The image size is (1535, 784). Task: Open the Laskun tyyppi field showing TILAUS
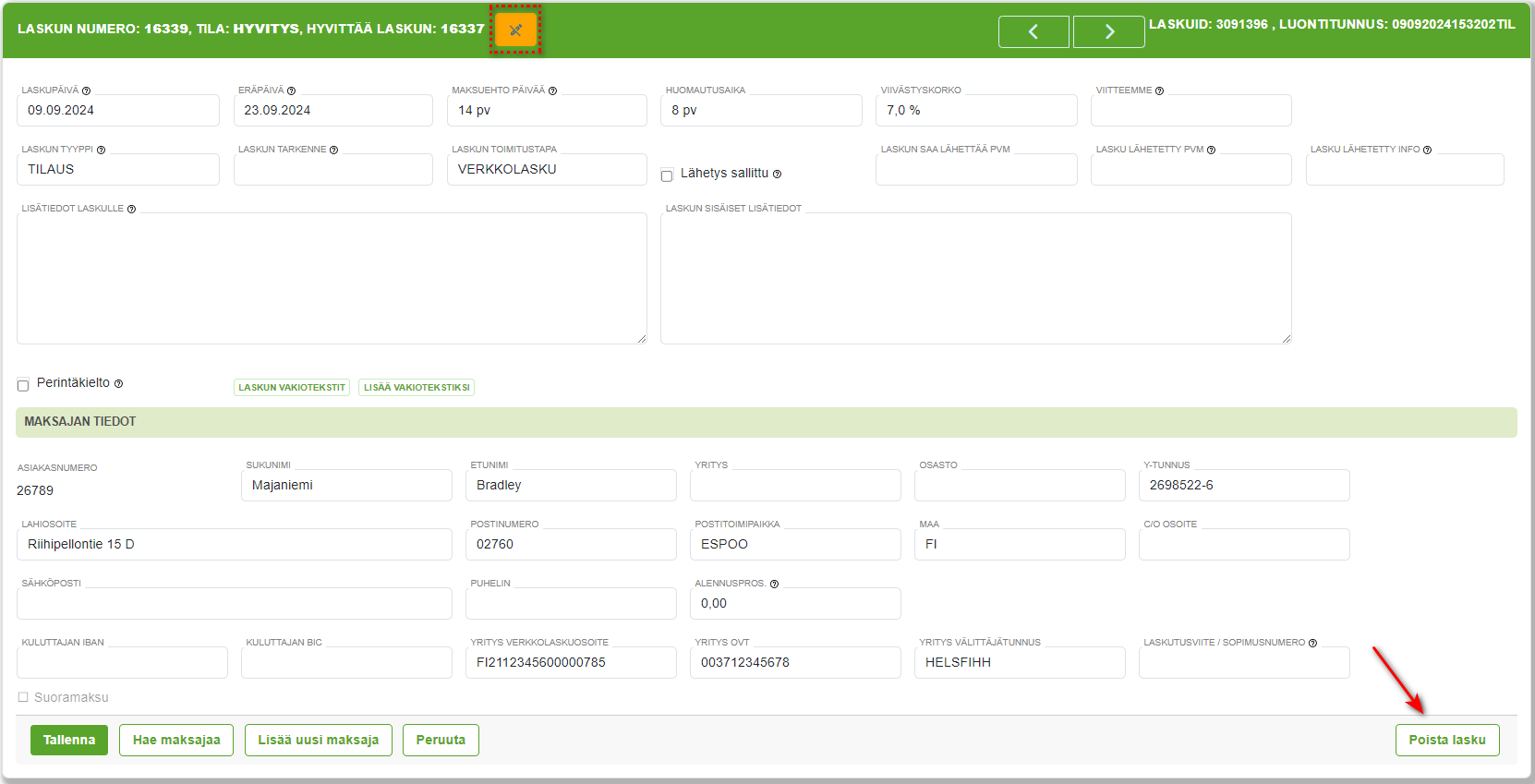click(x=118, y=169)
